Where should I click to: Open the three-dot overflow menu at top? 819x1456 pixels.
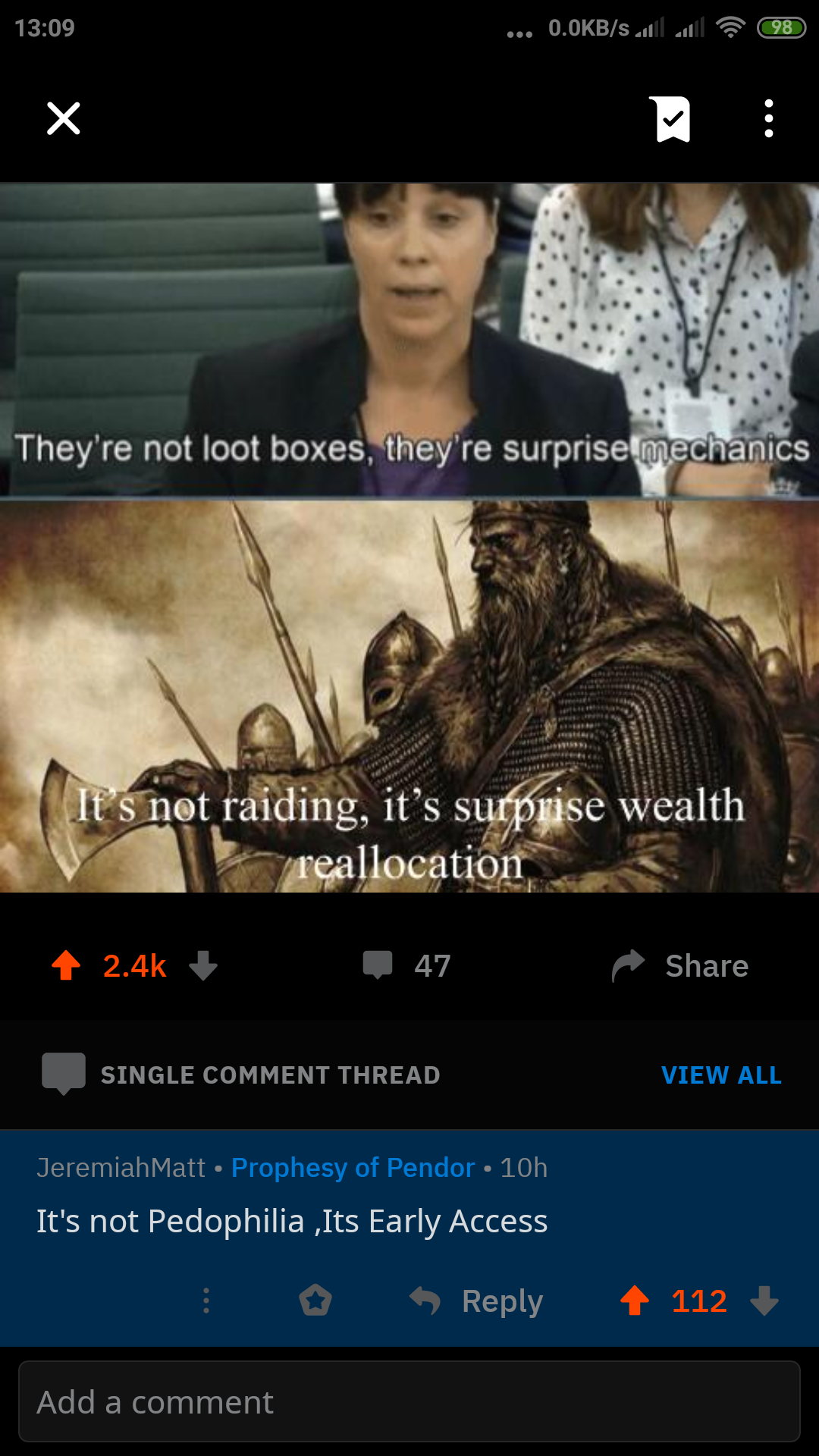point(769,118)
